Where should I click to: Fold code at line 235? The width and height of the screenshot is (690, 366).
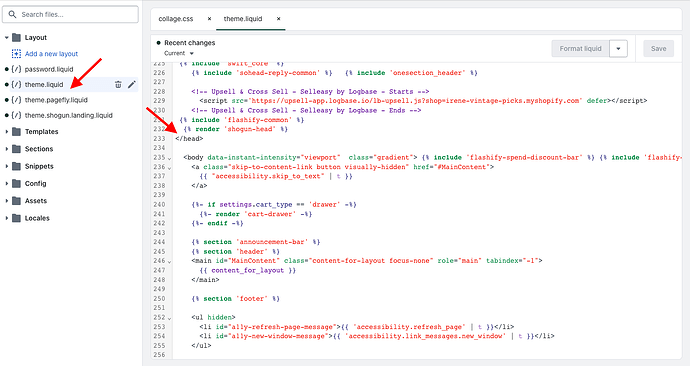[169, 158]
